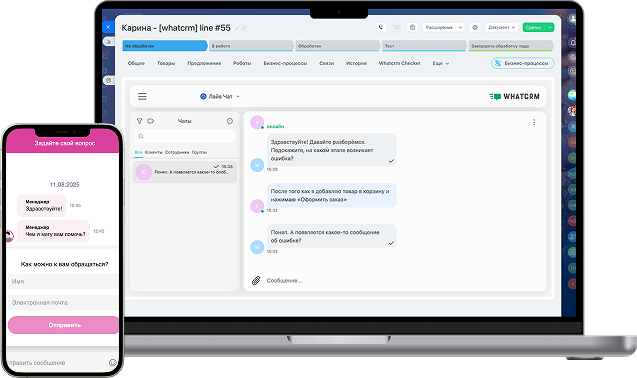
Task: Set pipeline stage to В работе
Action: point(251,46)
